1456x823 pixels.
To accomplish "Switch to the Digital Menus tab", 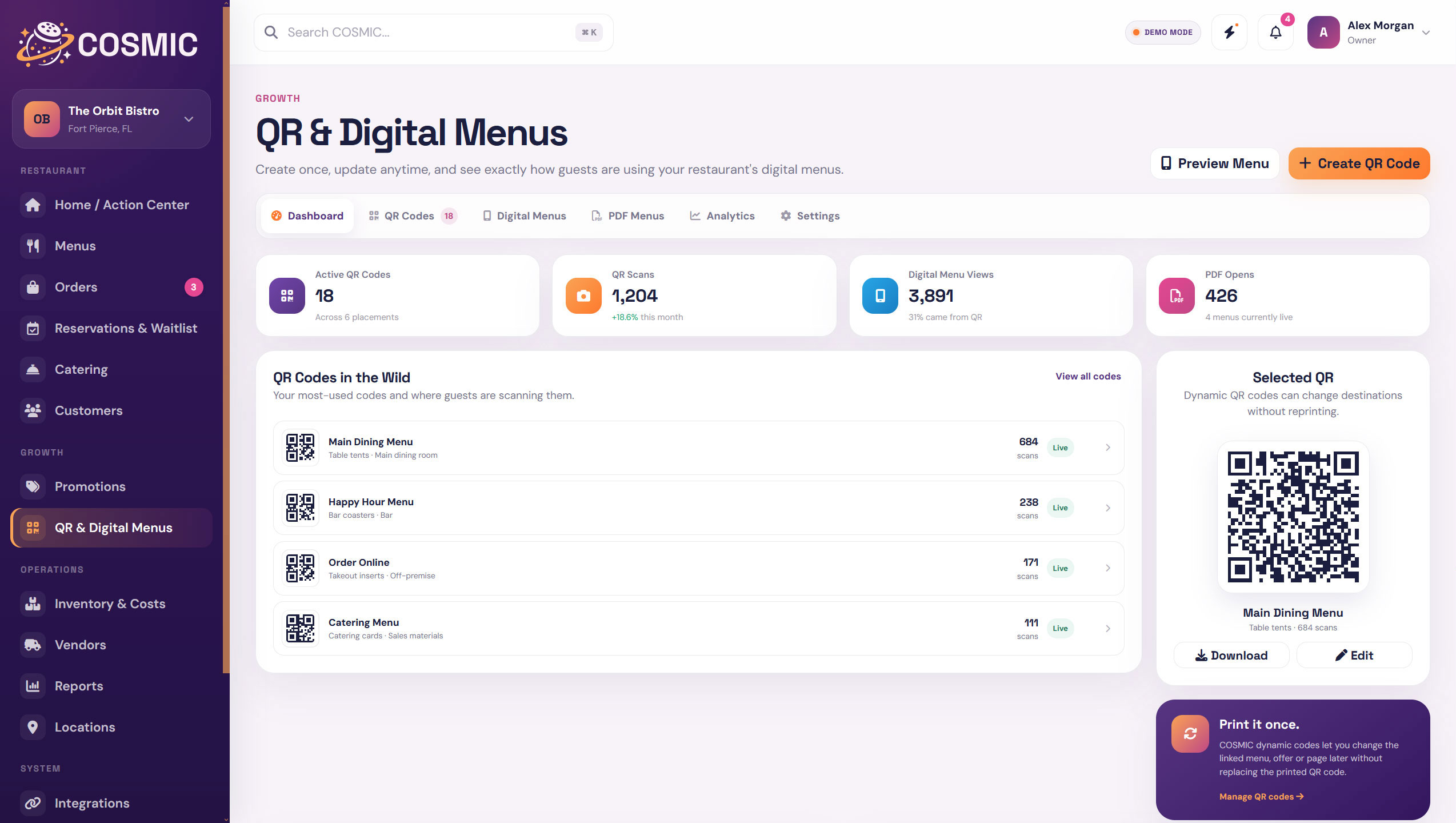I will (x=525, y=216).
